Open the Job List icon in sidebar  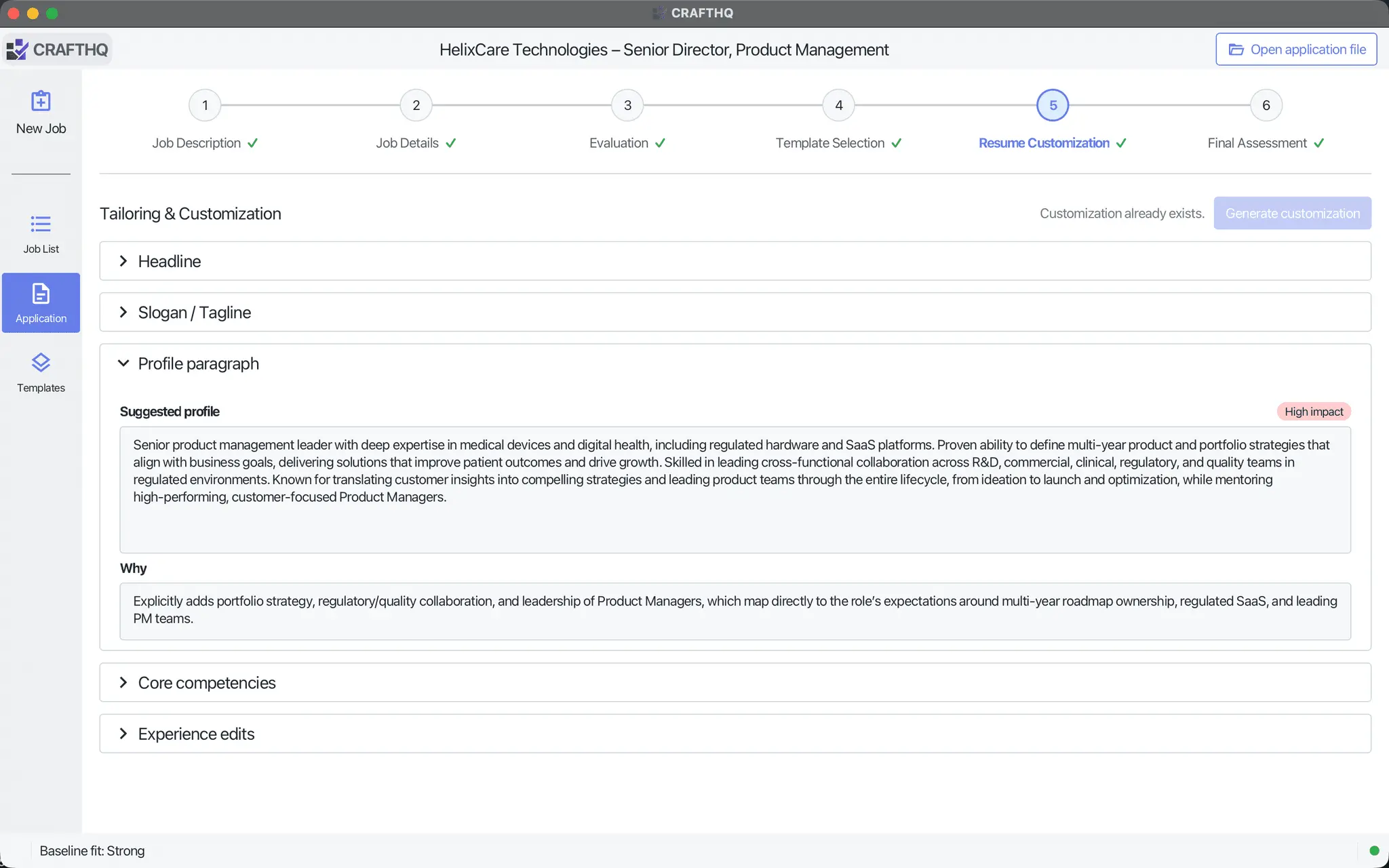tap(41, 224)
